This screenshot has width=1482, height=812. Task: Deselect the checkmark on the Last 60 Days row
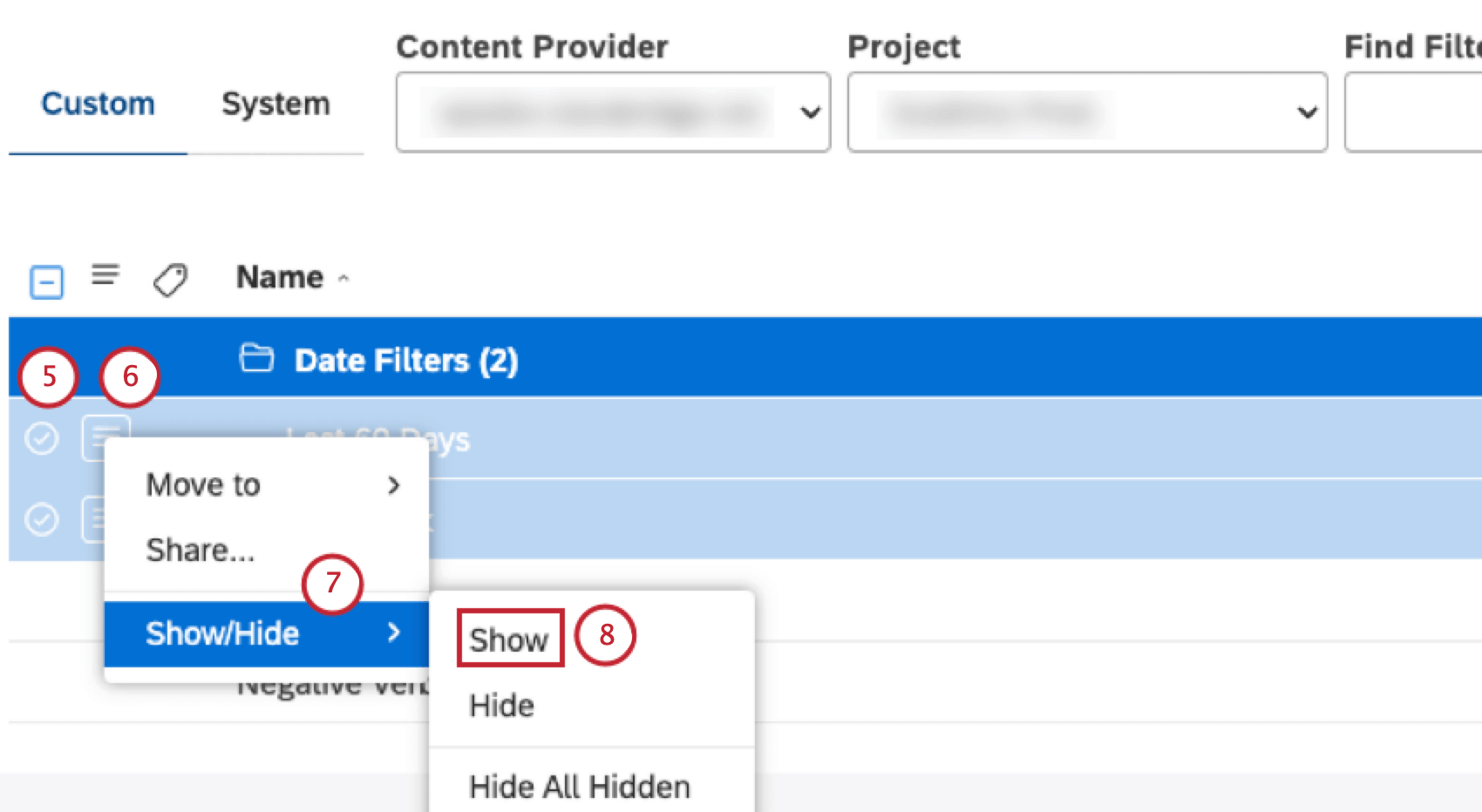(x=41, y=438)
